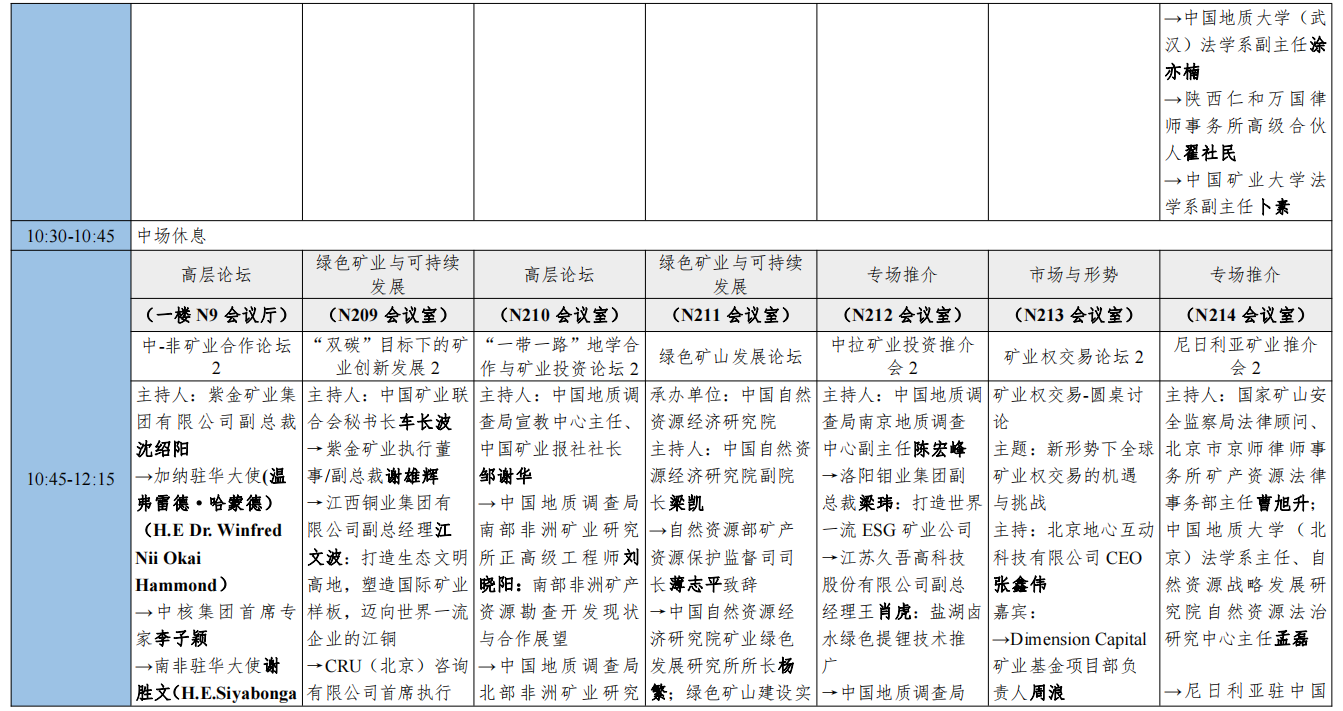Click the 中-非矿业合作论坛 2 session title
This screenshot has width=1343, height=711.
(x=217, y=356)
